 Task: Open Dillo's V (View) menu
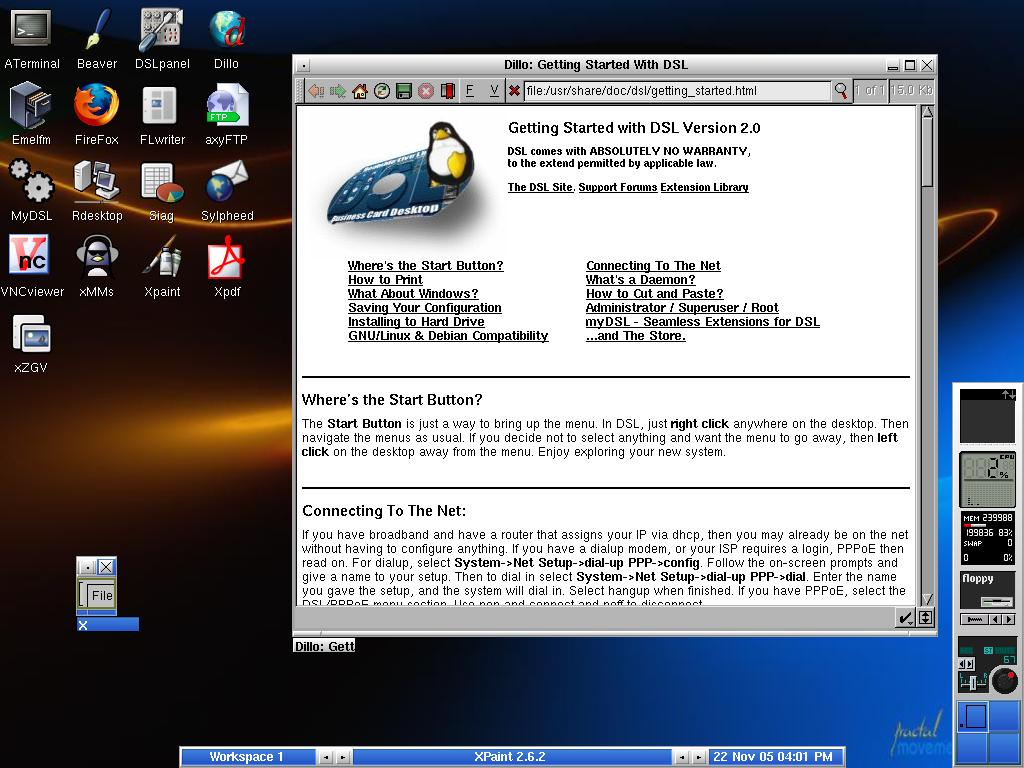coord(494,91)
